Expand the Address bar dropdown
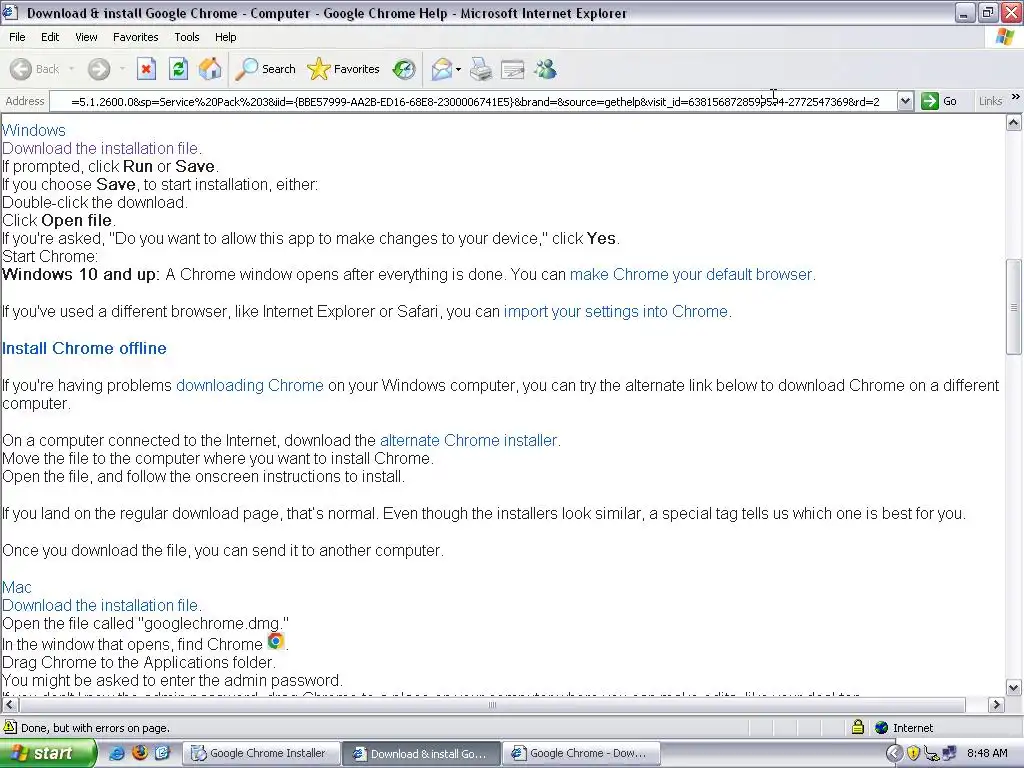The image size is (1024, 768). [x=905, y=101]
